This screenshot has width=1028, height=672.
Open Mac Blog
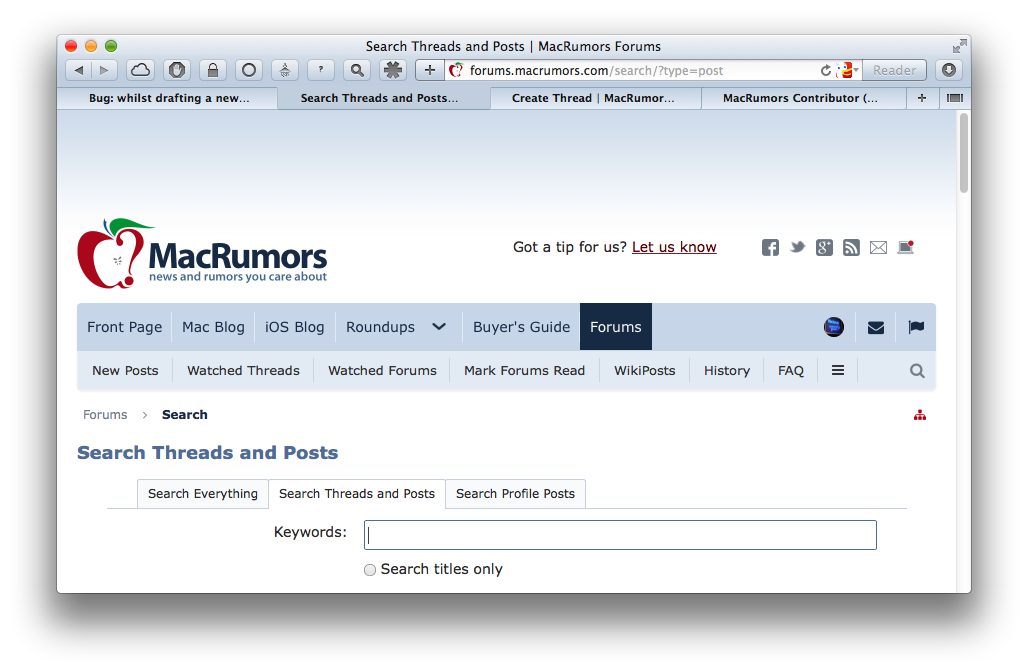213,326
